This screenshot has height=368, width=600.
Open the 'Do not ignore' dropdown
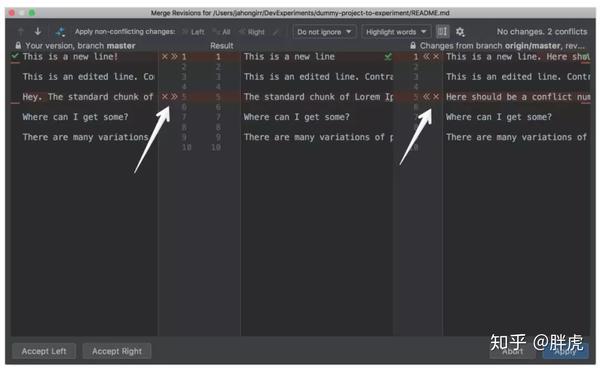click(x=324, y=32)
